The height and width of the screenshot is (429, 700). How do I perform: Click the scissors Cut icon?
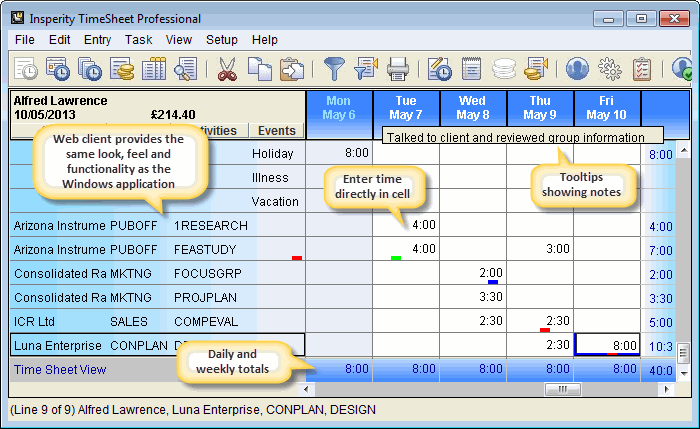pyautogui.click(x=227, y=69)
